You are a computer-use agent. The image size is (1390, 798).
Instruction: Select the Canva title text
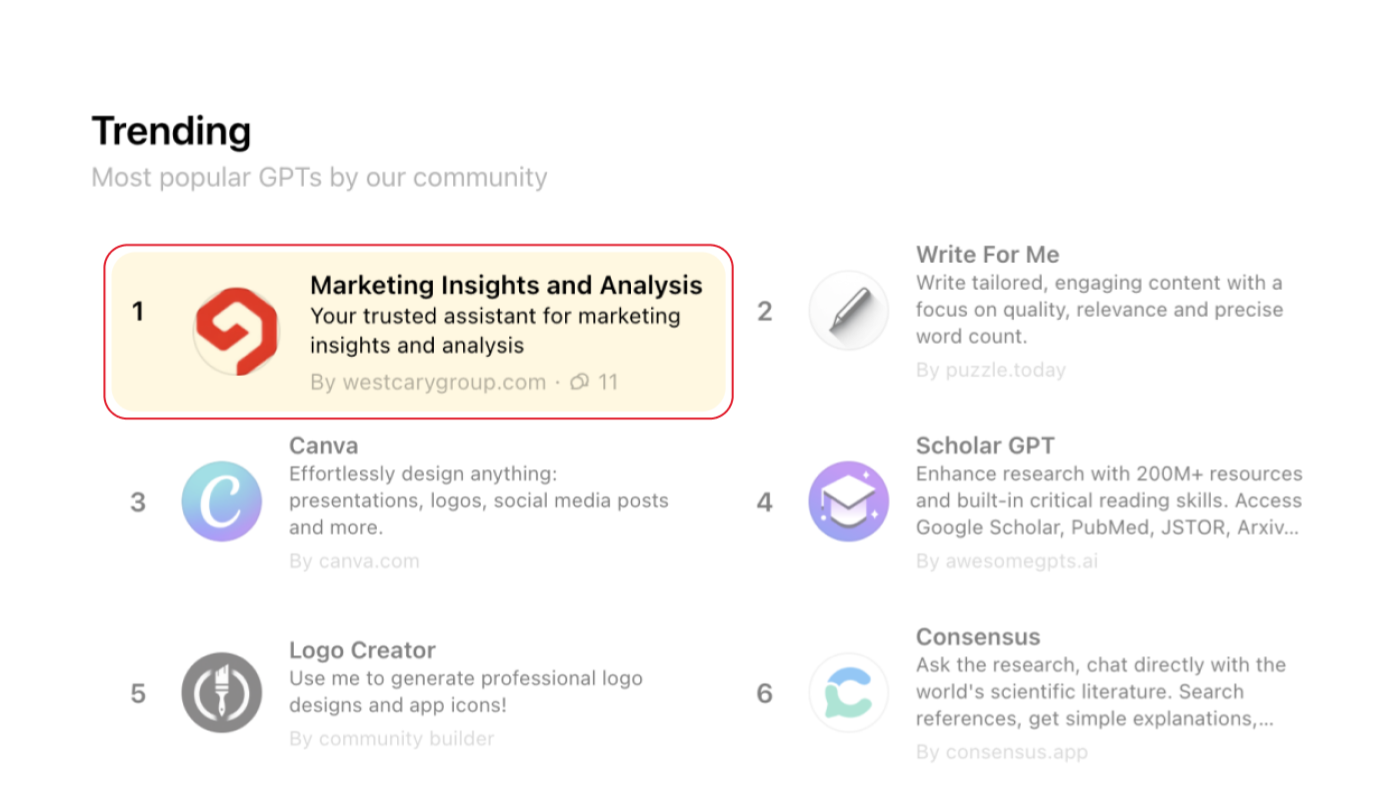click(x=323, y=445)
